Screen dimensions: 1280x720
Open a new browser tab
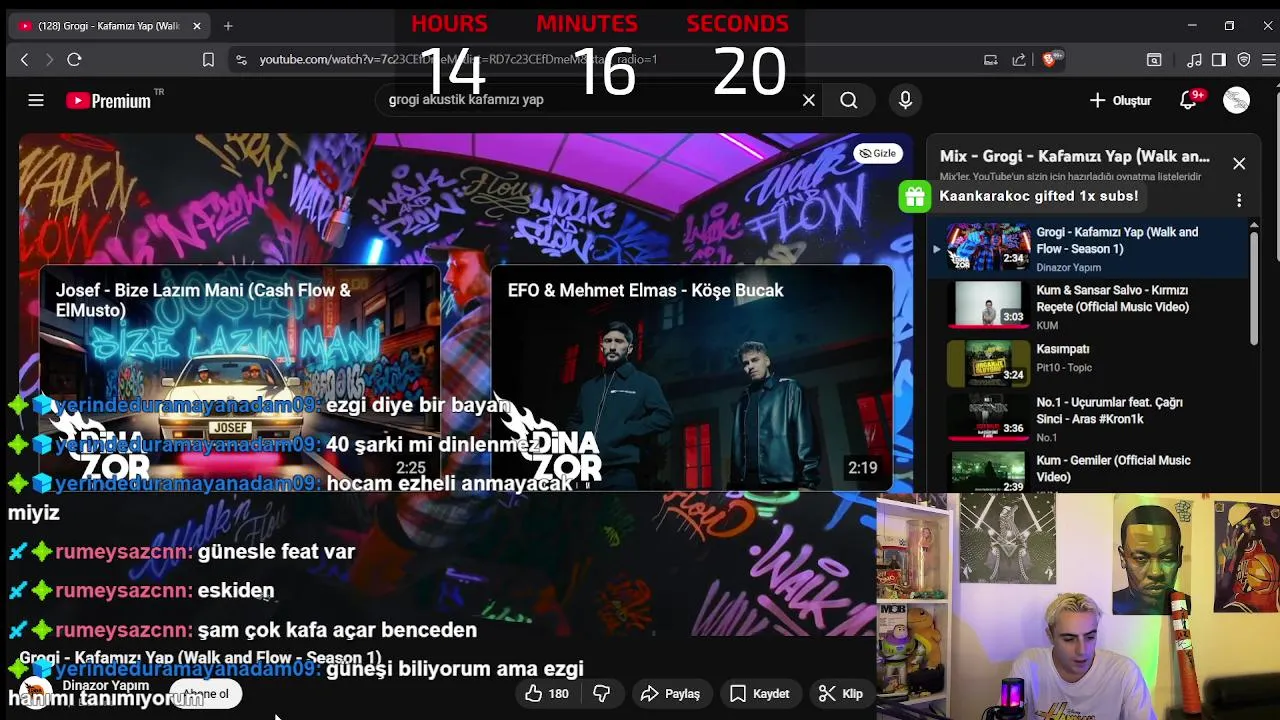pyautogui.click(x=228, y=26)
